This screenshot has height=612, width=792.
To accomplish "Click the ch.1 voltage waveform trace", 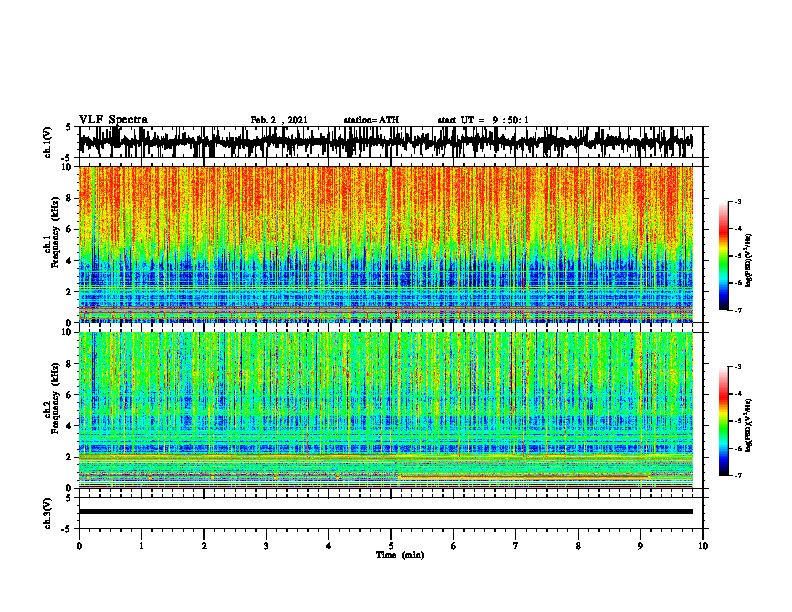I will [385, 142].
